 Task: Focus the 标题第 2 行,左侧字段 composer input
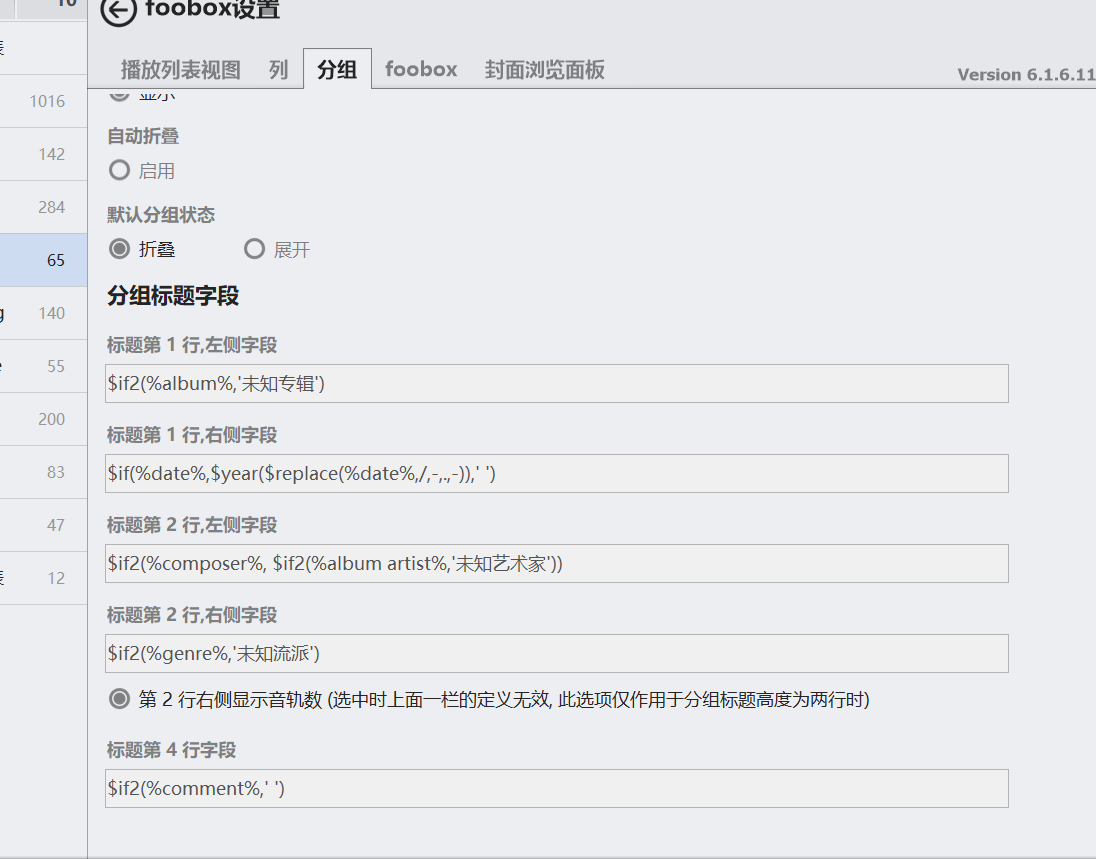(x=556, y=563)
